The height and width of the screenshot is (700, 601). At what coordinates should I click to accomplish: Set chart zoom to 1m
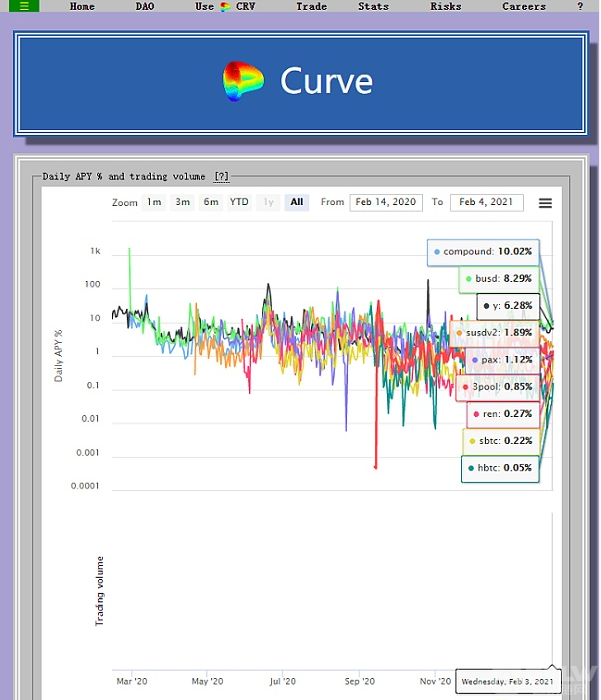pos(154,202)
